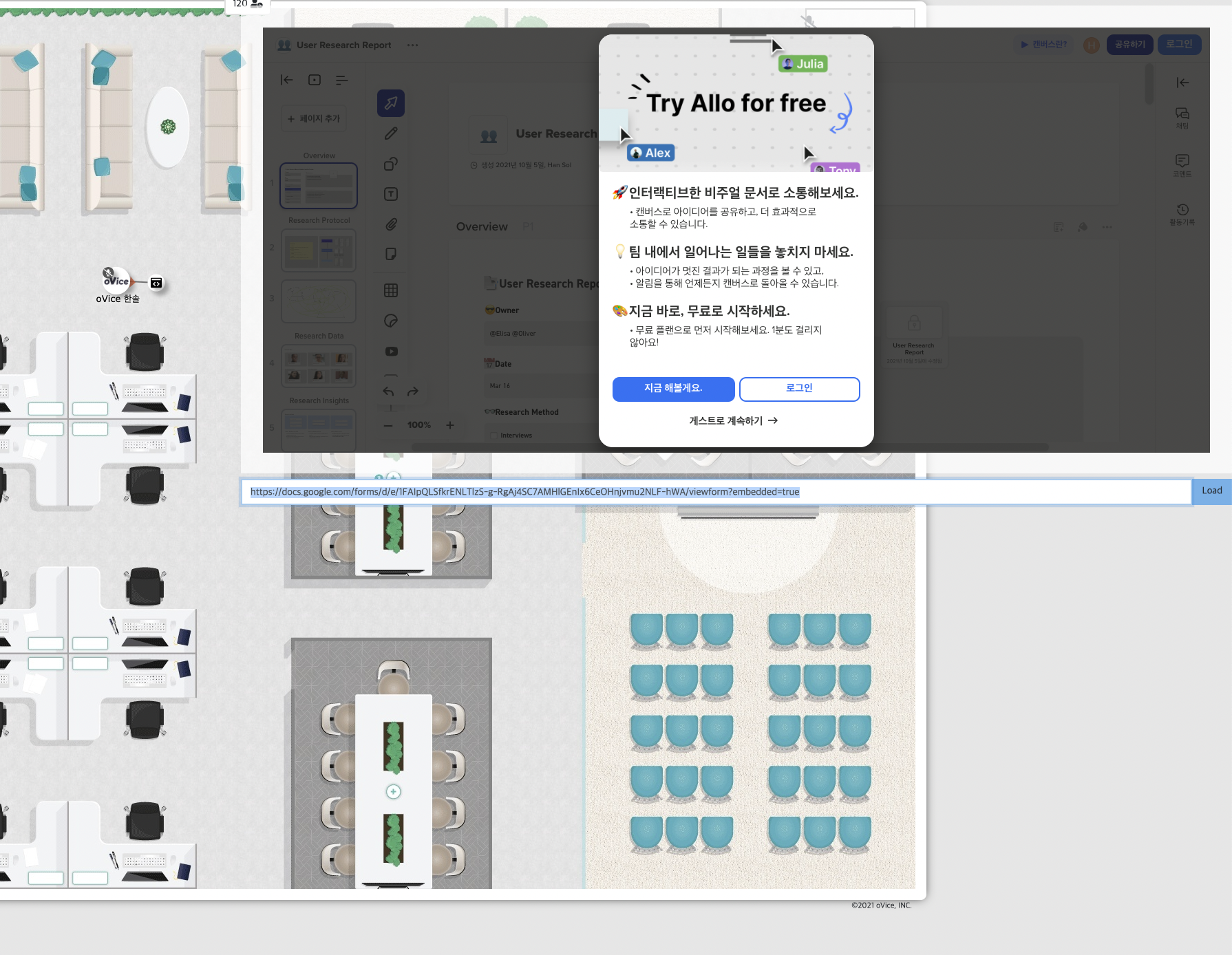Viewport: 1232px width, 955px height.
Task: Open the User Research Report more options
Action: pyautogui.click(x=412, y=45)
